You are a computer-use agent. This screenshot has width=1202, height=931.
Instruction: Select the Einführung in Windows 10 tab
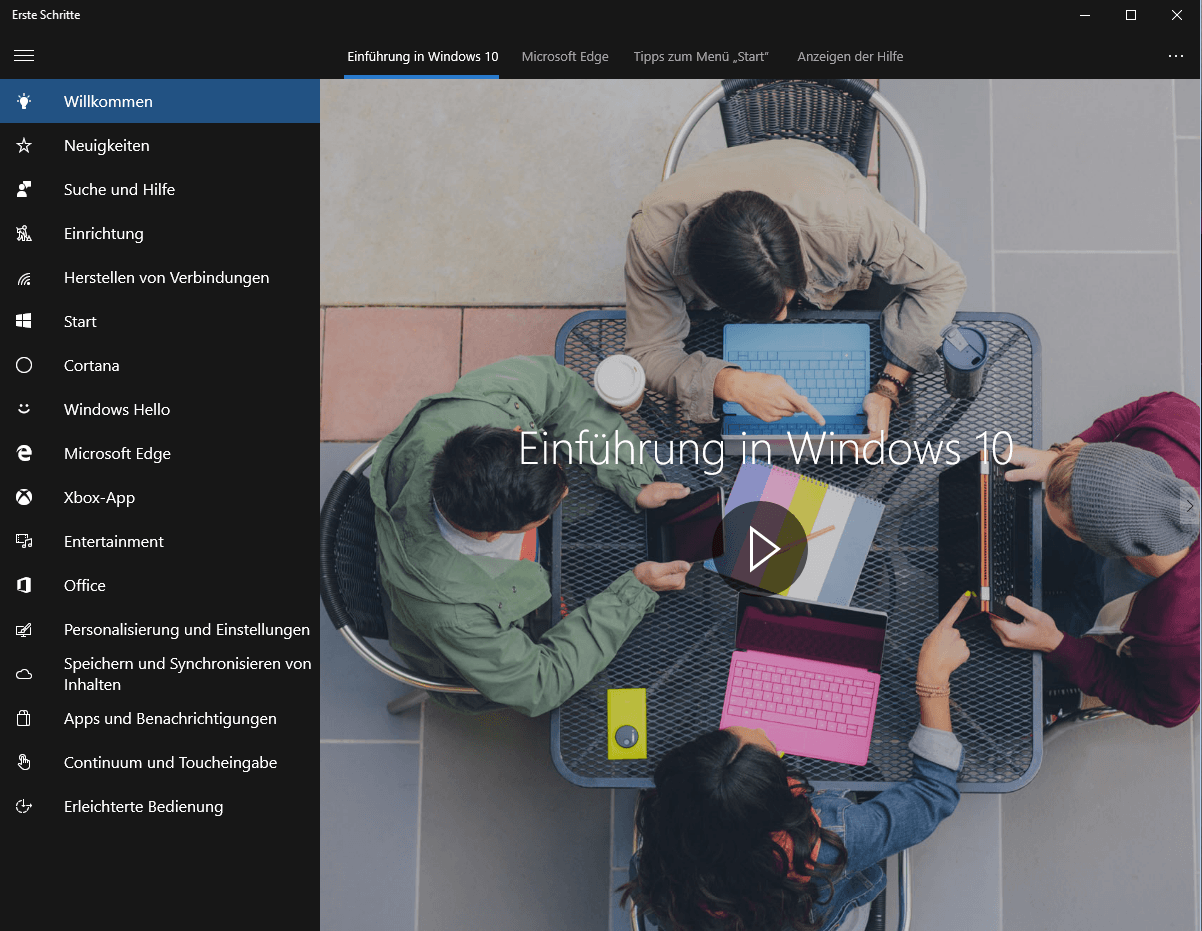tap(422, 56)
